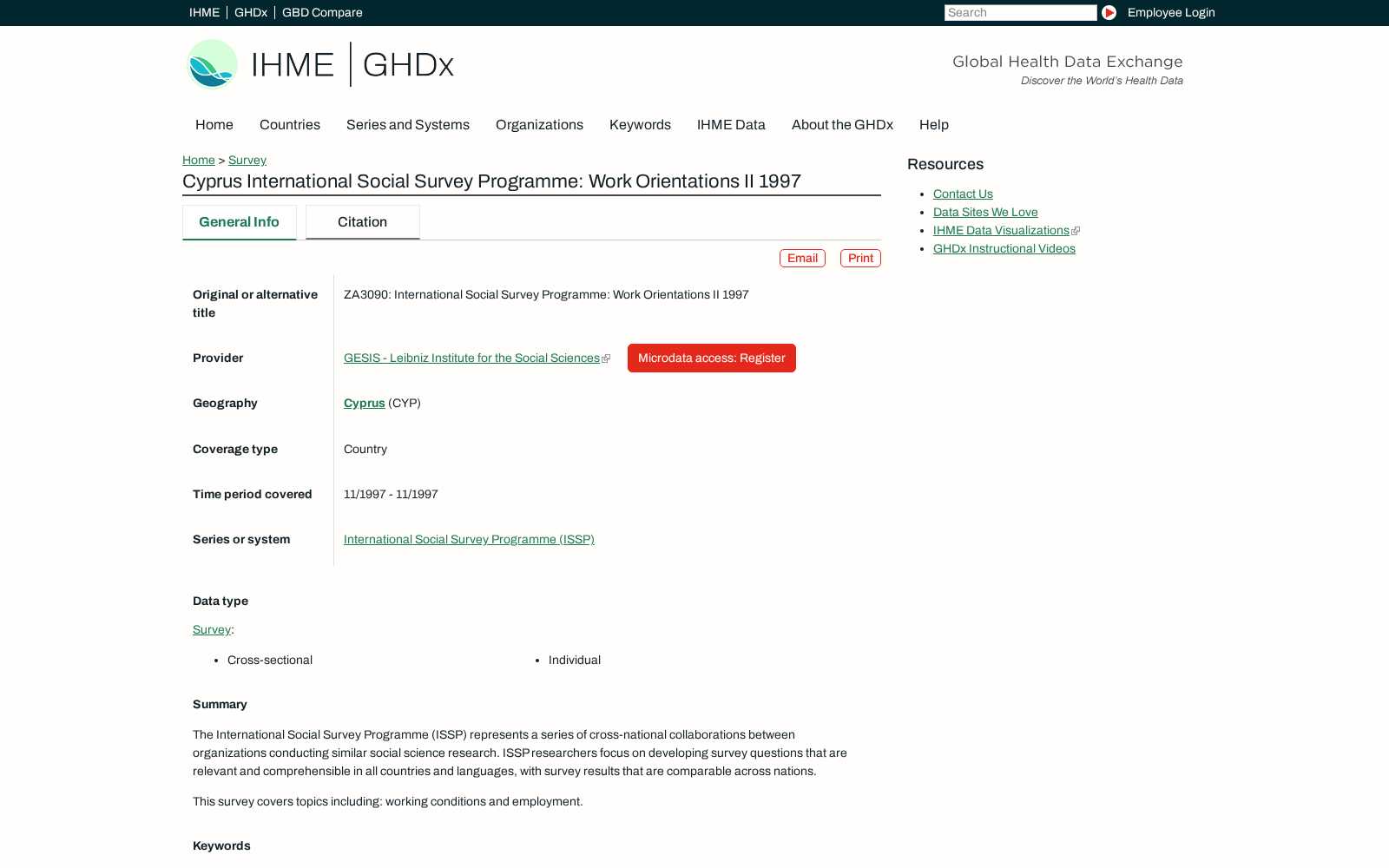Open the GHDx link in top bar
Screen dimensions: 1389x868
251,13
